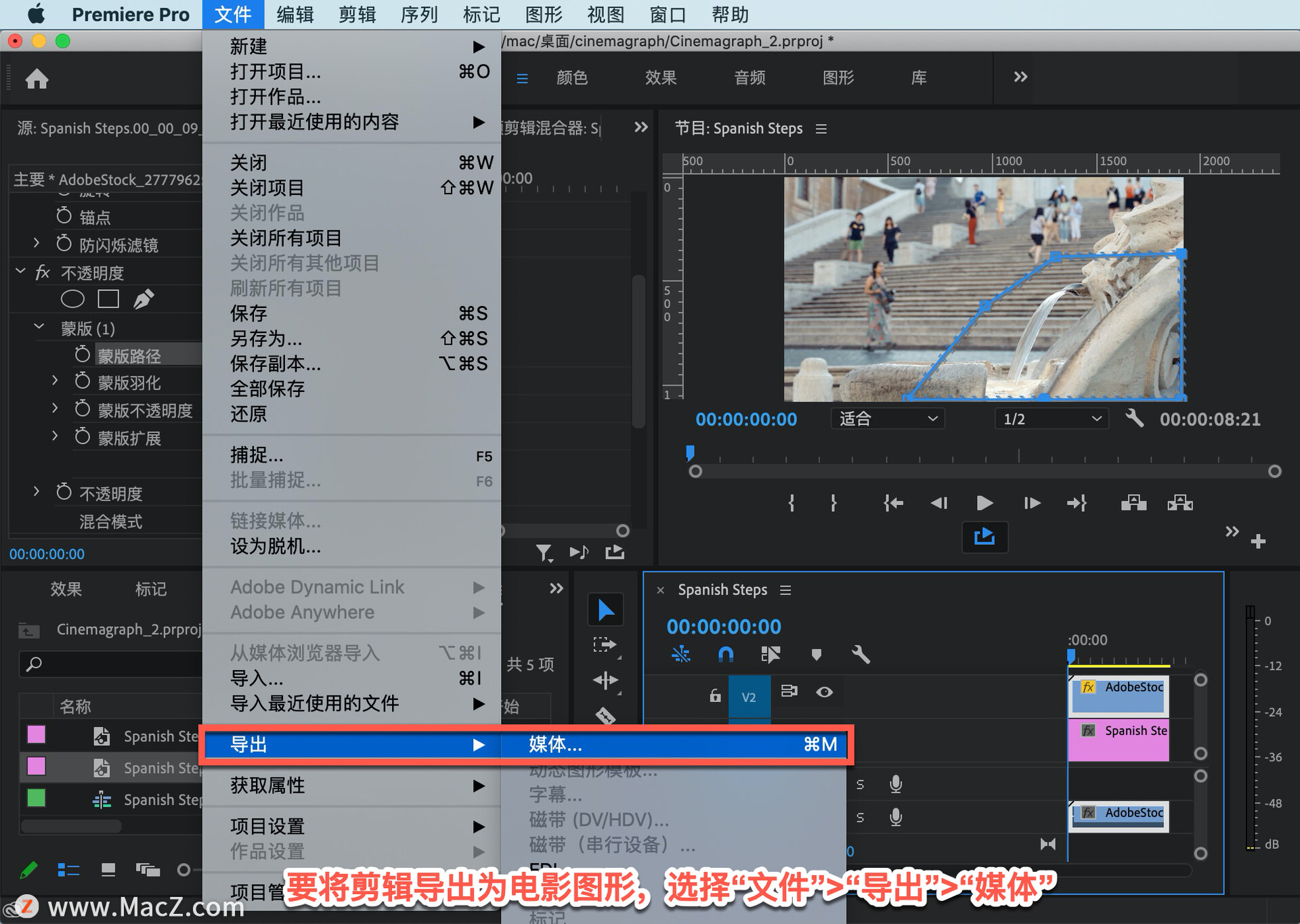Open the 新建 submenu

[351, 46]
